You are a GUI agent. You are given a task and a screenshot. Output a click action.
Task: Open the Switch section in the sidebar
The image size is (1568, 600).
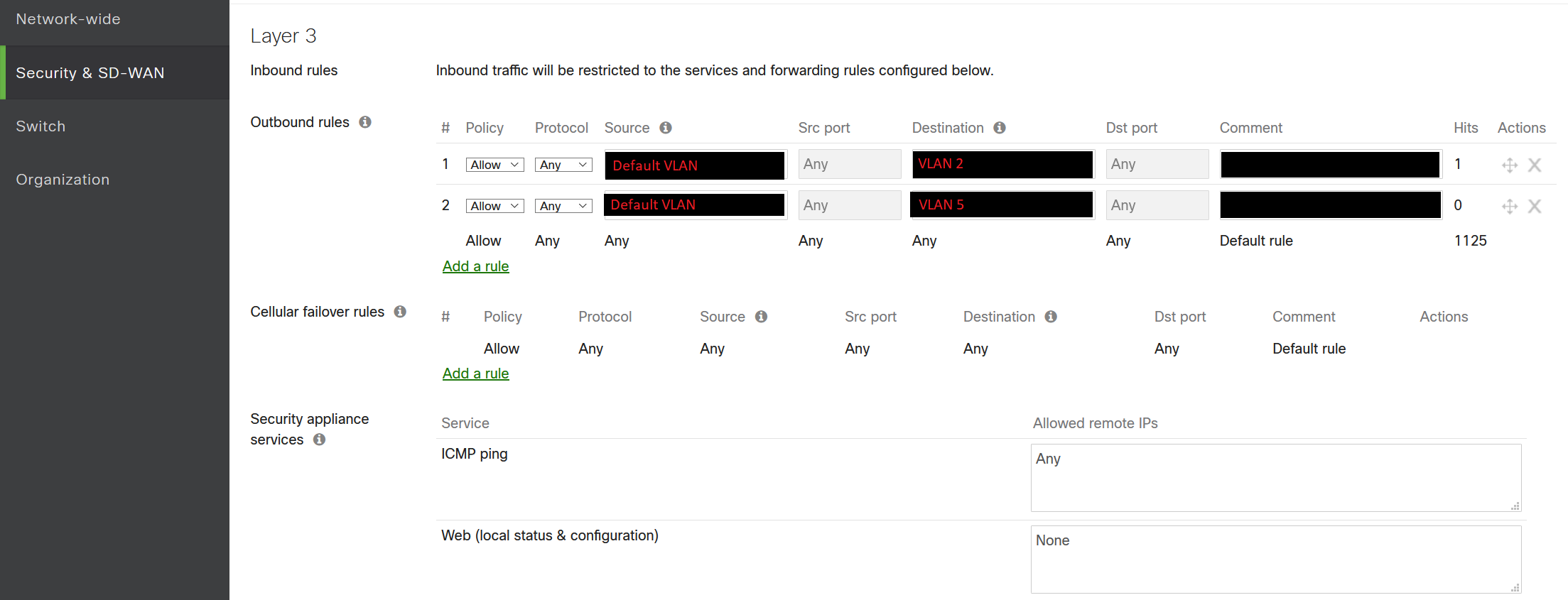[40, 126]
